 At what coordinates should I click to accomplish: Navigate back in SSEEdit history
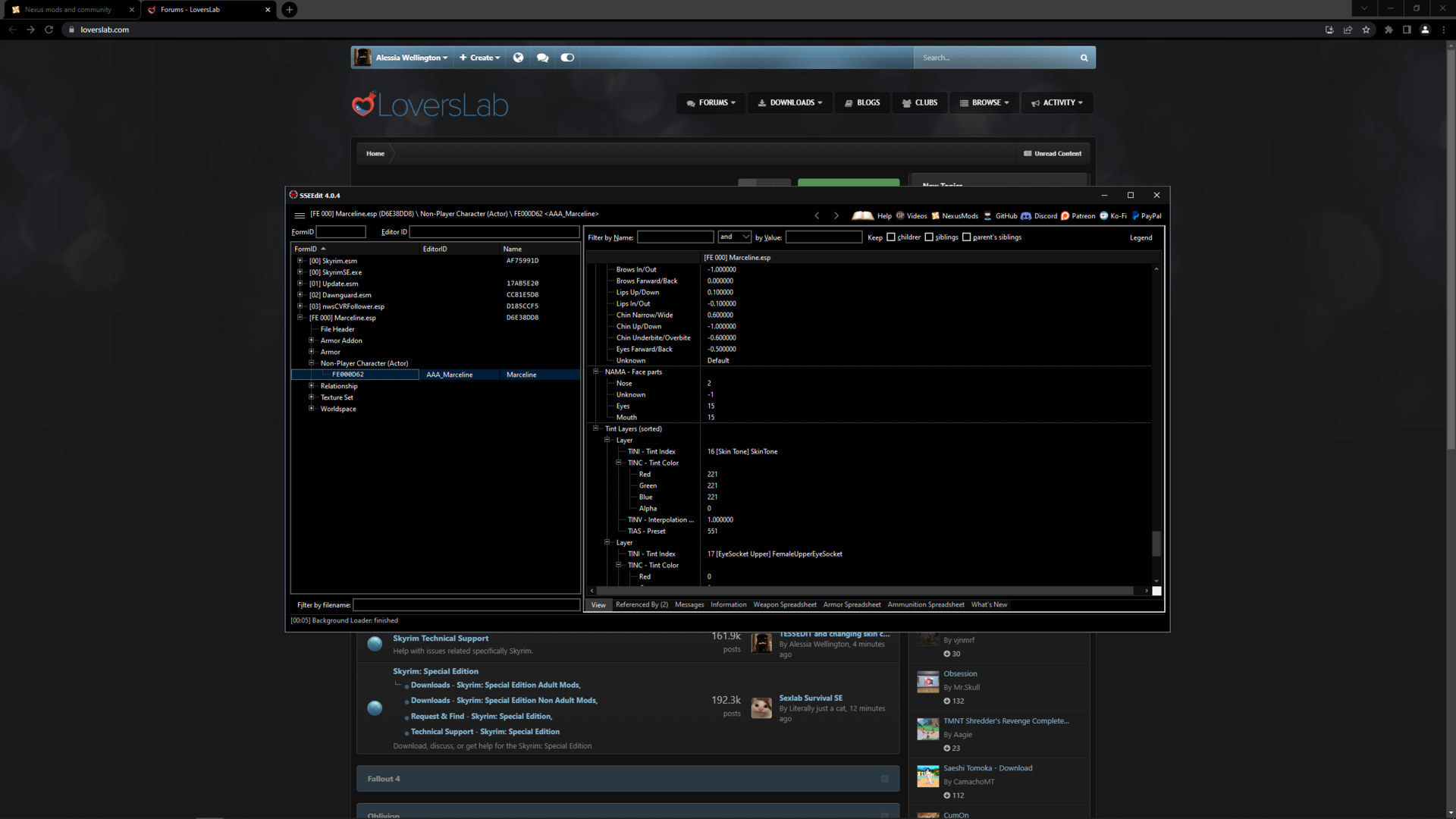[x=817, y=215]
